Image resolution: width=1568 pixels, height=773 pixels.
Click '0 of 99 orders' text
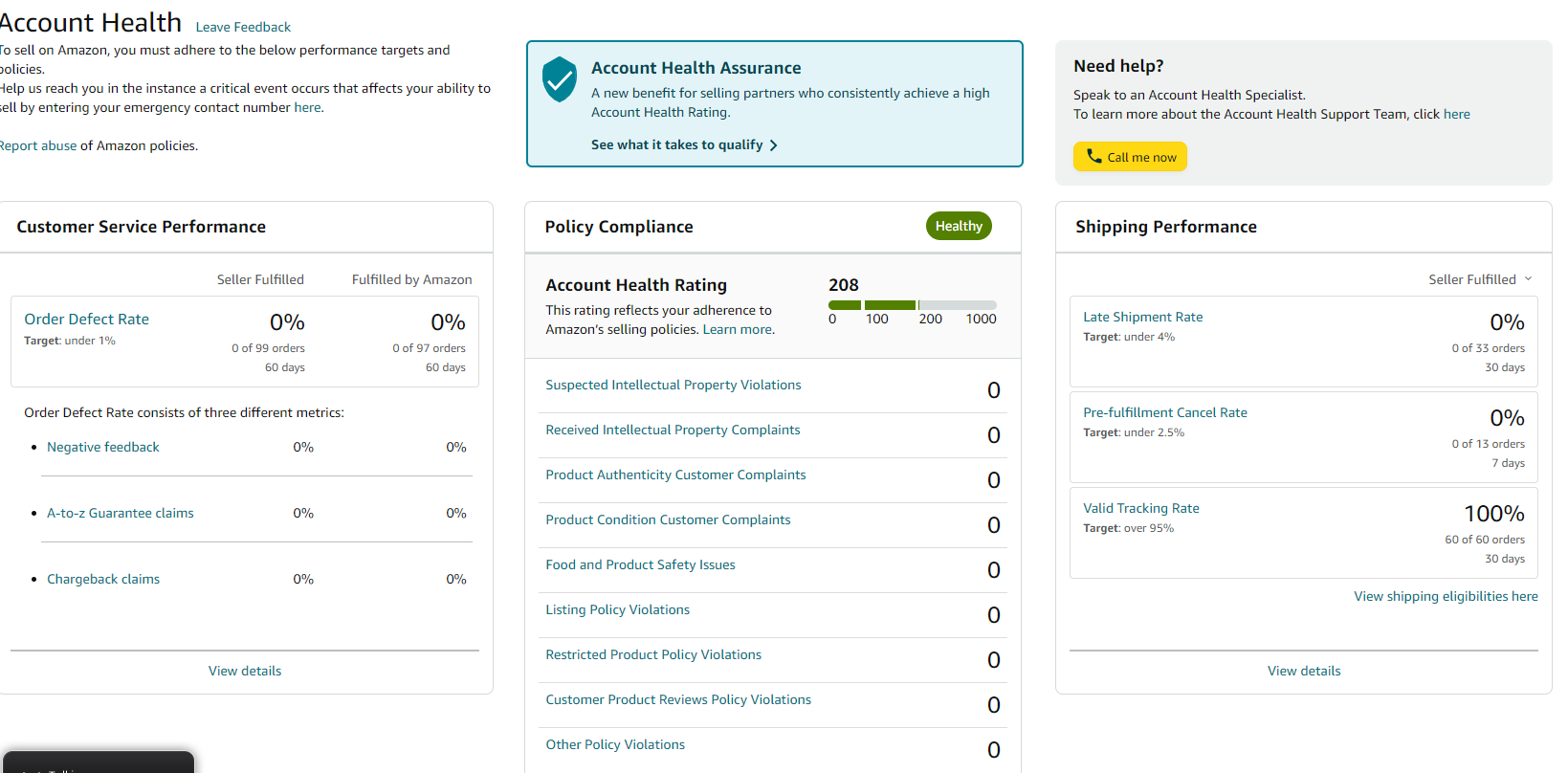coord(268,348)
